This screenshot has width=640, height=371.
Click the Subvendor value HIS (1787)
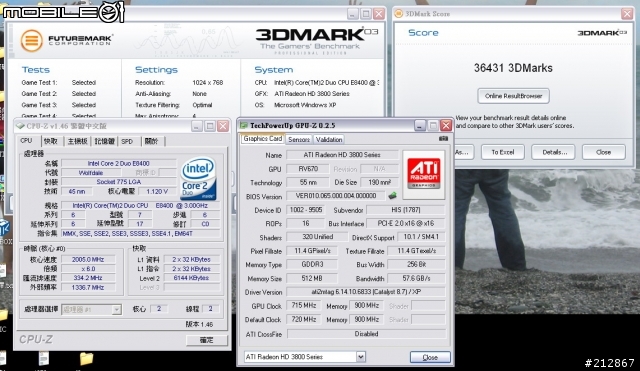tap(406, 210)
